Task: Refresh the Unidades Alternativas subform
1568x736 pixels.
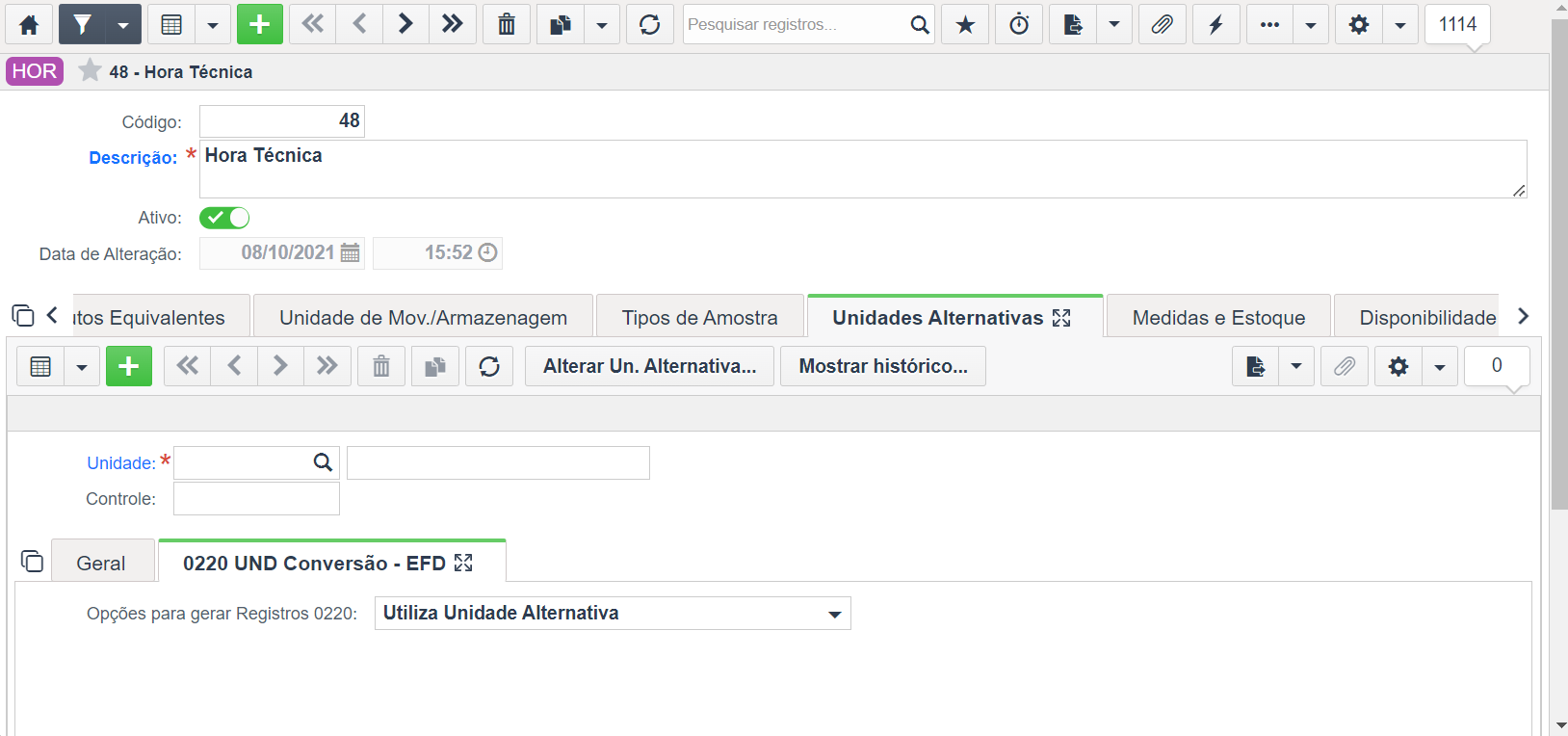Action: point(489,366)
